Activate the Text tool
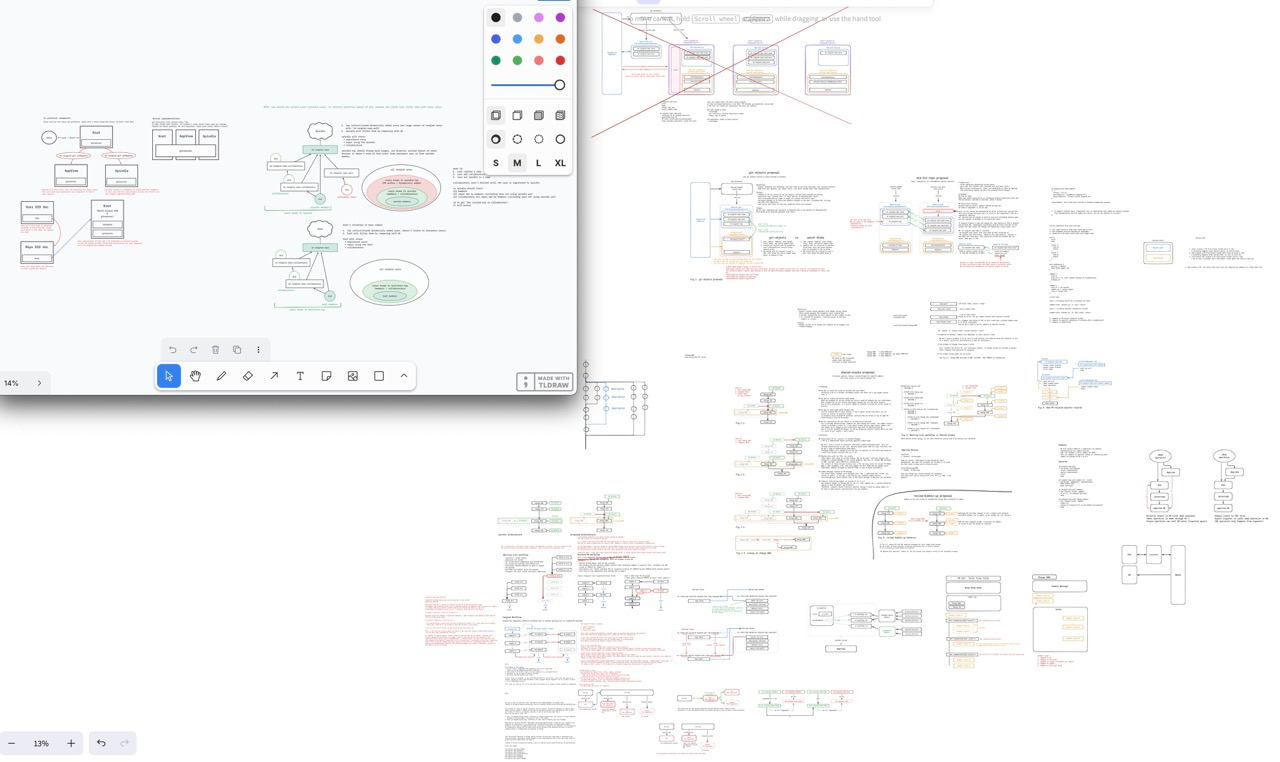The height and width of the screenshot is (762, 1280). coord(300,376)
